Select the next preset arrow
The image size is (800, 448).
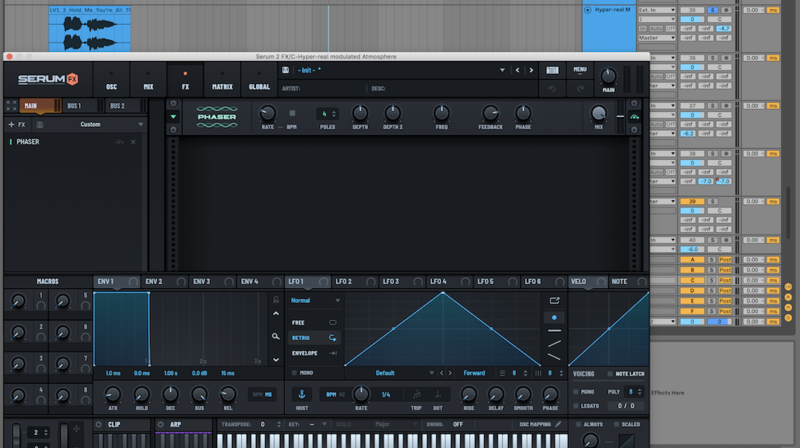[x=531, y=70]
